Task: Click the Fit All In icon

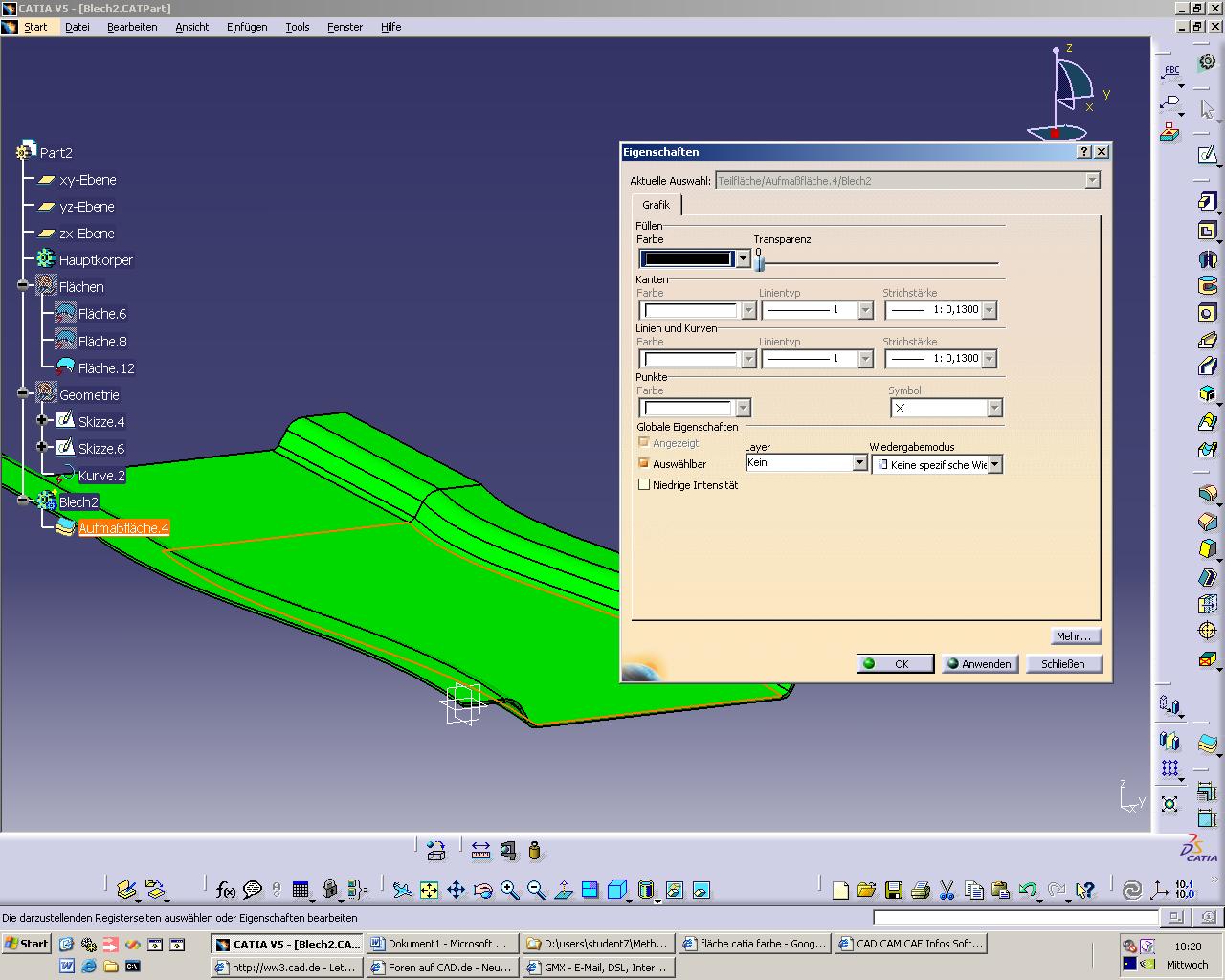Action: [429, 890]
